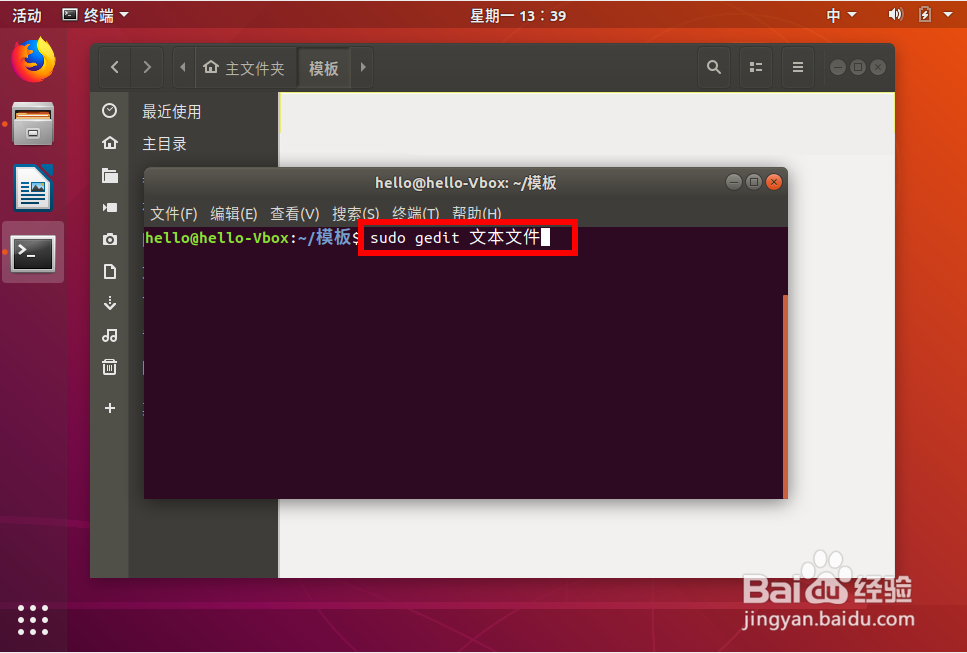Open the Pictures camera icon in the sidebar

pos(110,239)
